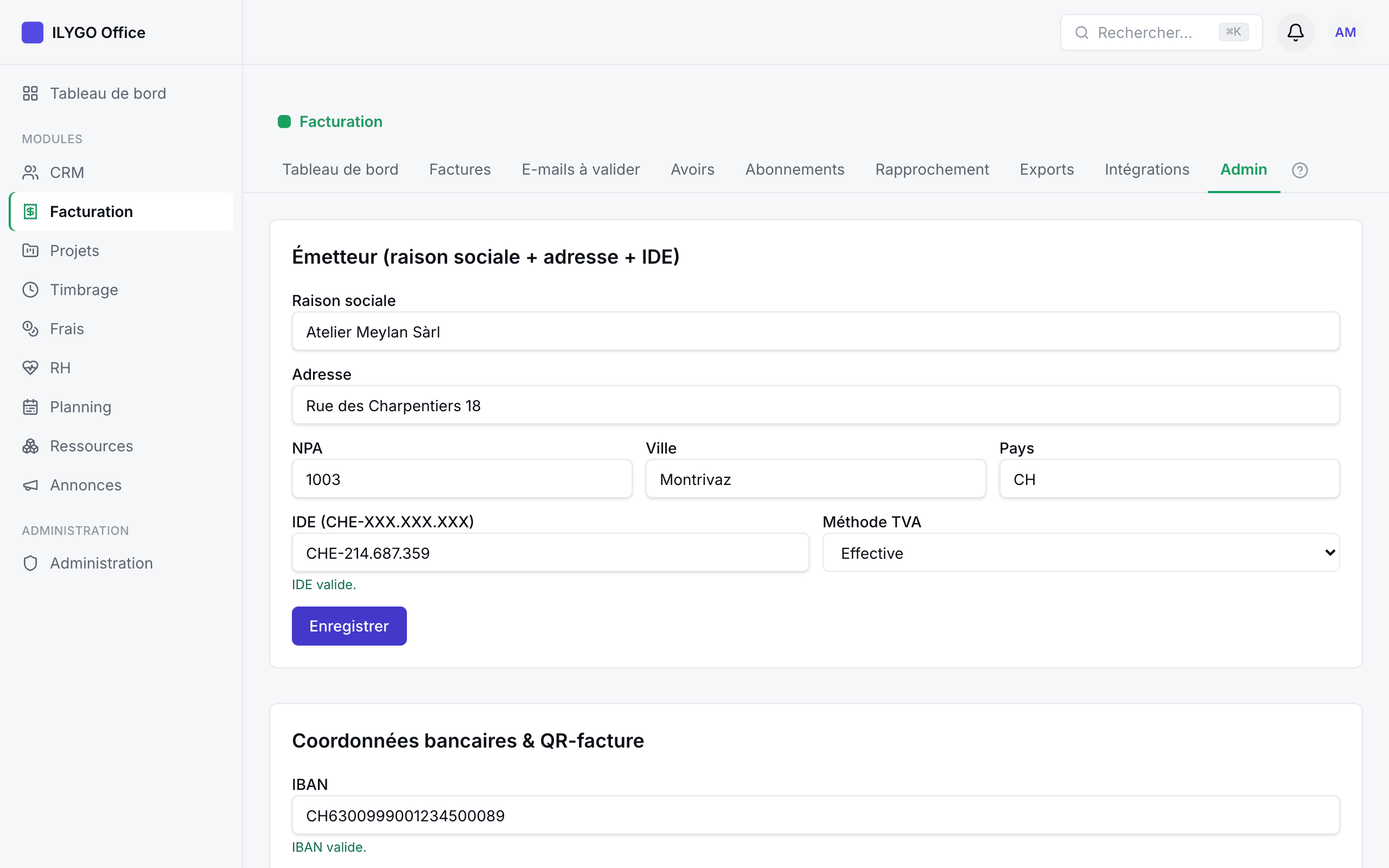Save the Émetteur form with Enregistrer

pos(349,626)
